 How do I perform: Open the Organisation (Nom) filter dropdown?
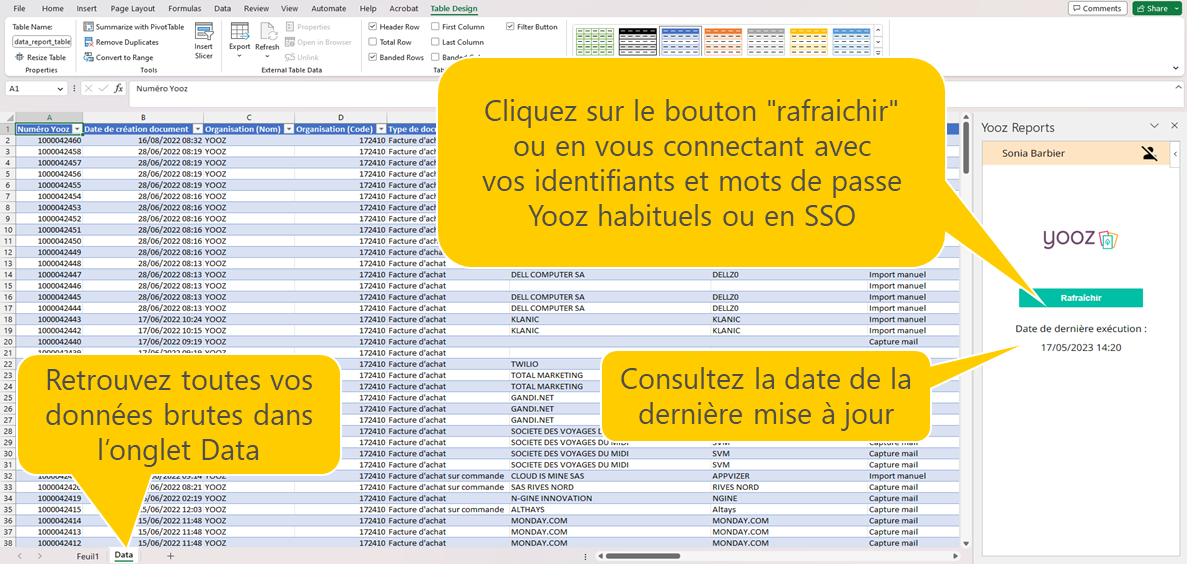pos(288,129)
